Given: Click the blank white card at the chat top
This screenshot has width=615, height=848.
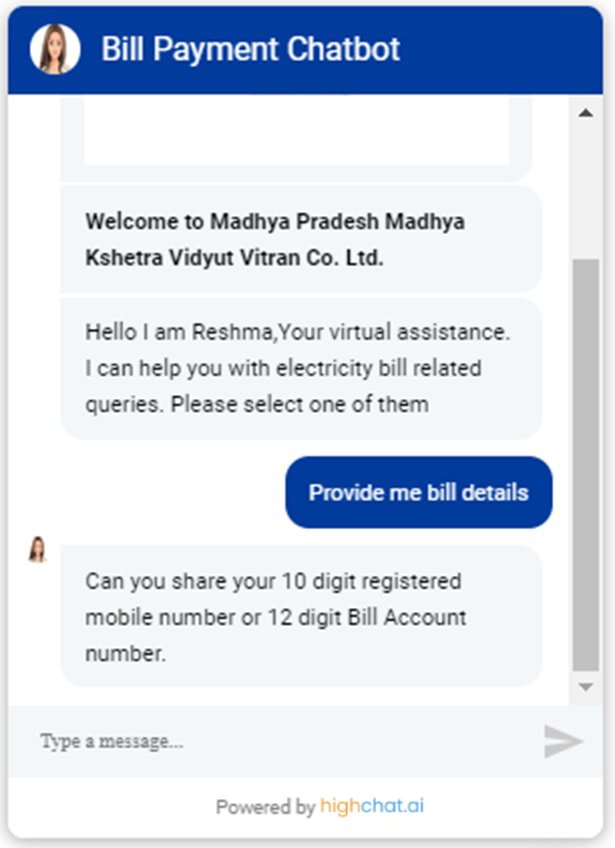Looking at the screenshot, I should 296,132.
